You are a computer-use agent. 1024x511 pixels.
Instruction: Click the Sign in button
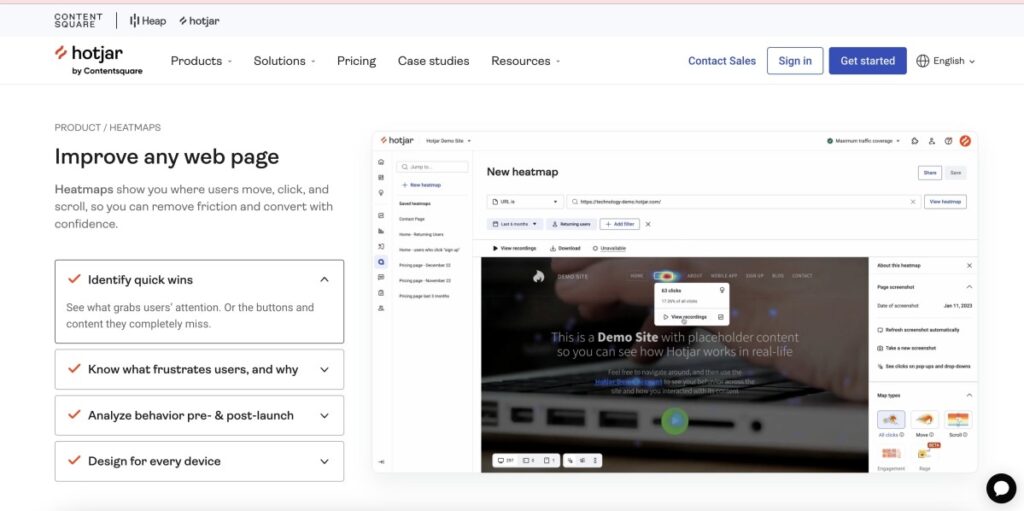point(795,61)
